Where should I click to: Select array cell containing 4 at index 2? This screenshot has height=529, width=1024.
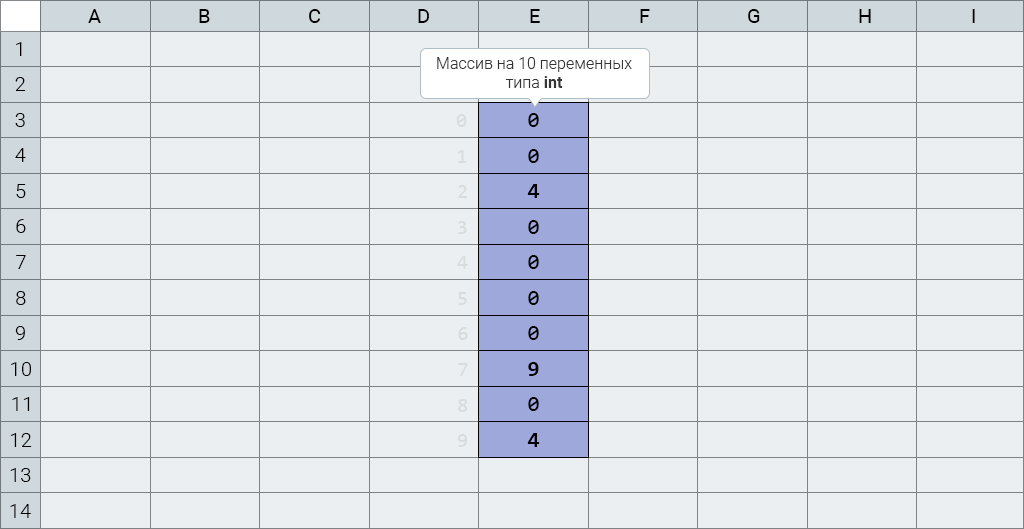[x=533, y=191]
